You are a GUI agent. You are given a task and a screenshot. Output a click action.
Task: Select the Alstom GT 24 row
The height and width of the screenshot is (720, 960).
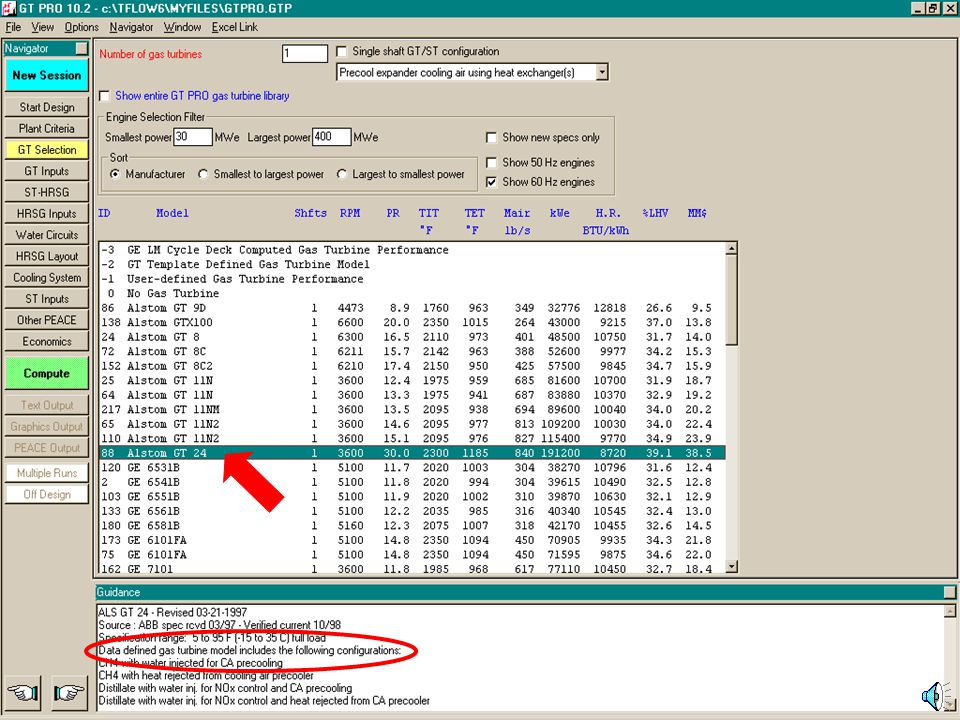[412, 453]
